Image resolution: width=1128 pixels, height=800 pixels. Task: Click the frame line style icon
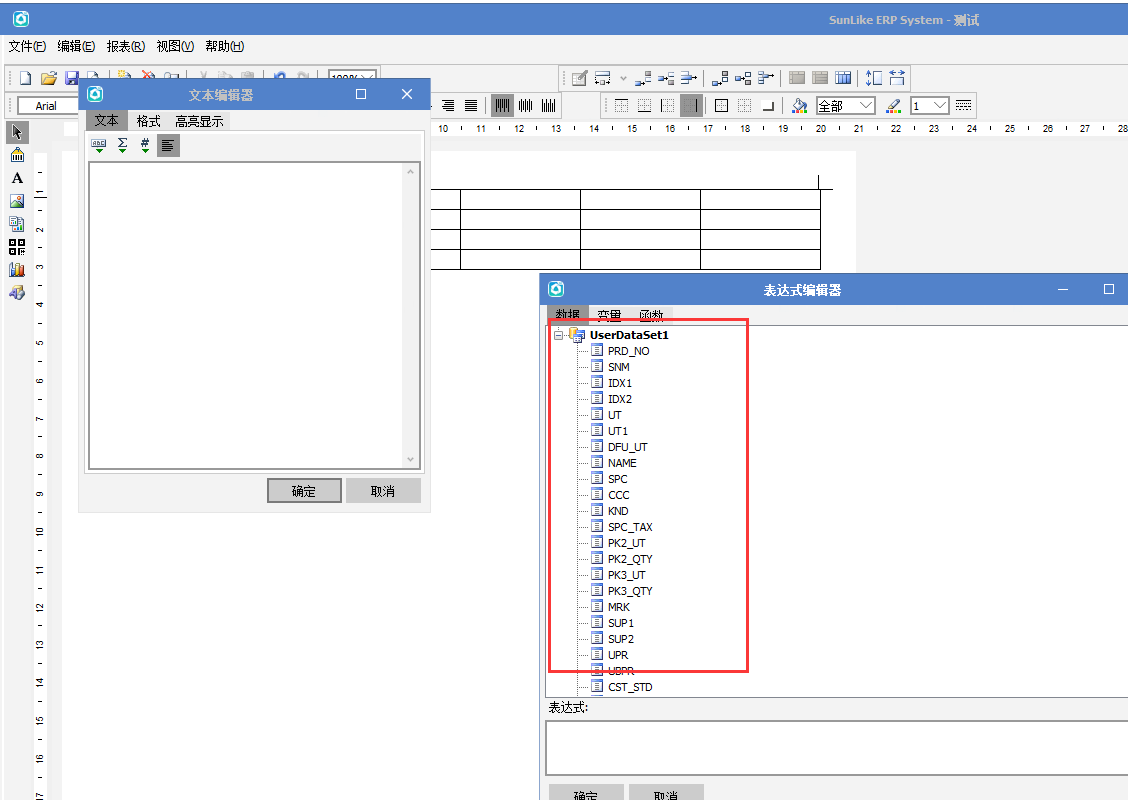963,106
